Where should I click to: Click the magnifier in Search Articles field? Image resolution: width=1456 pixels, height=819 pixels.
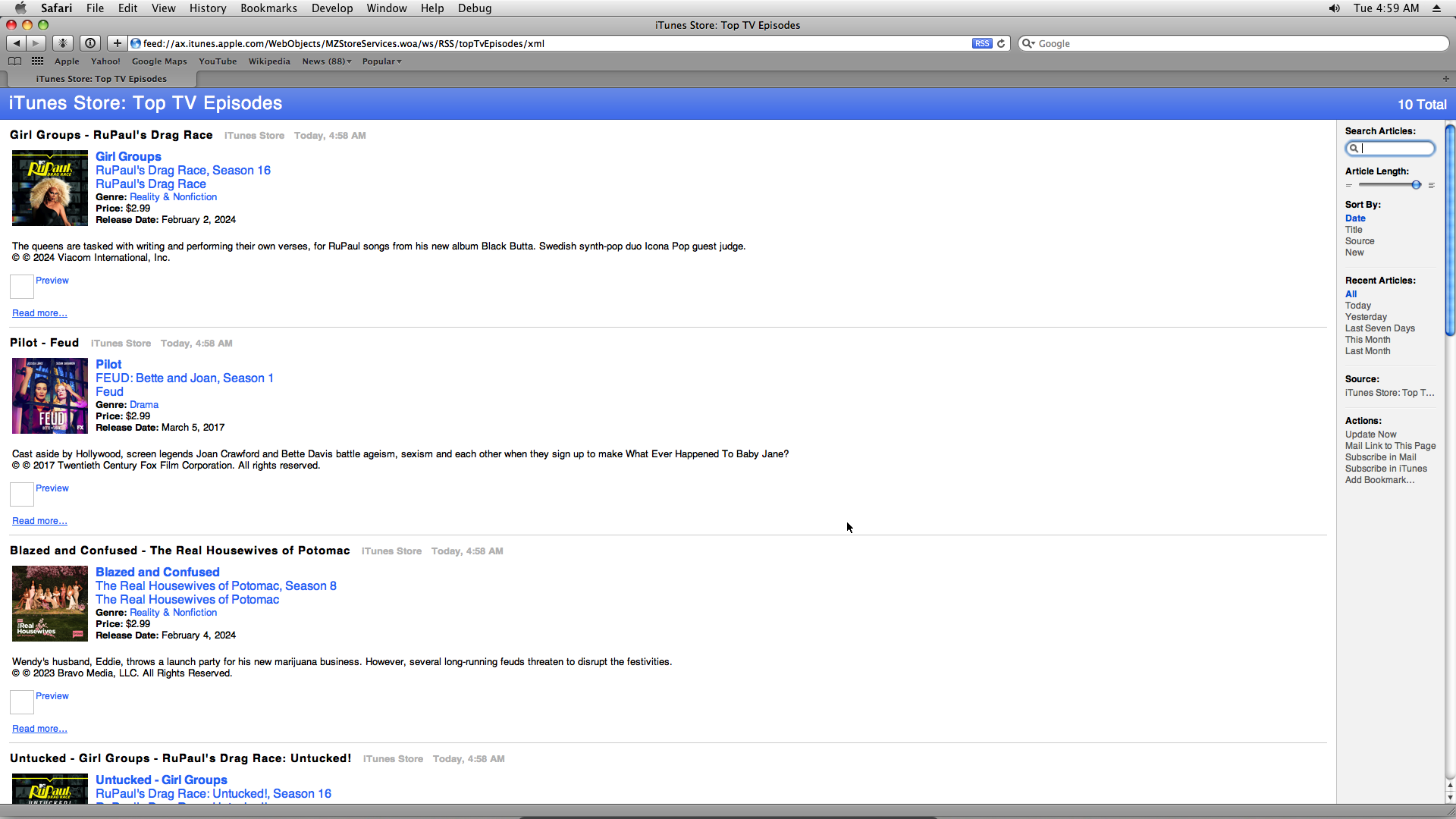(x=1354, y=149)
